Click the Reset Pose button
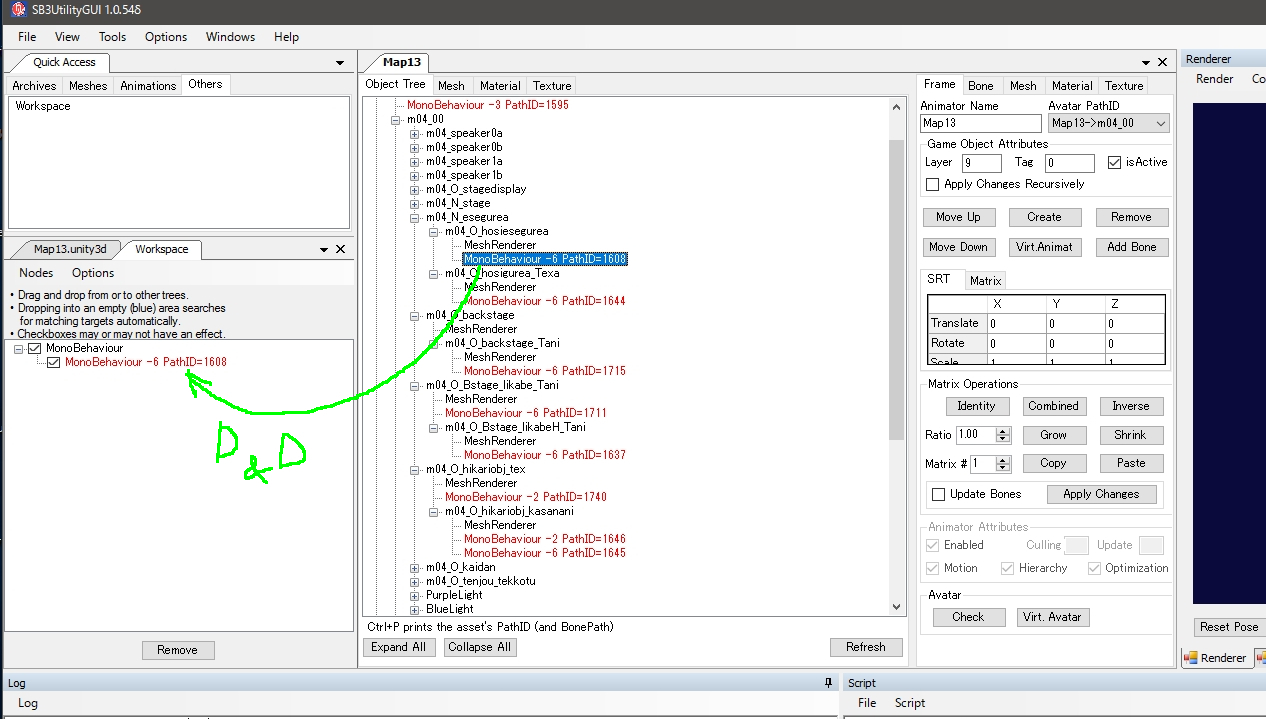Viewport: 1266px width, 719px height. point(1229,627)
